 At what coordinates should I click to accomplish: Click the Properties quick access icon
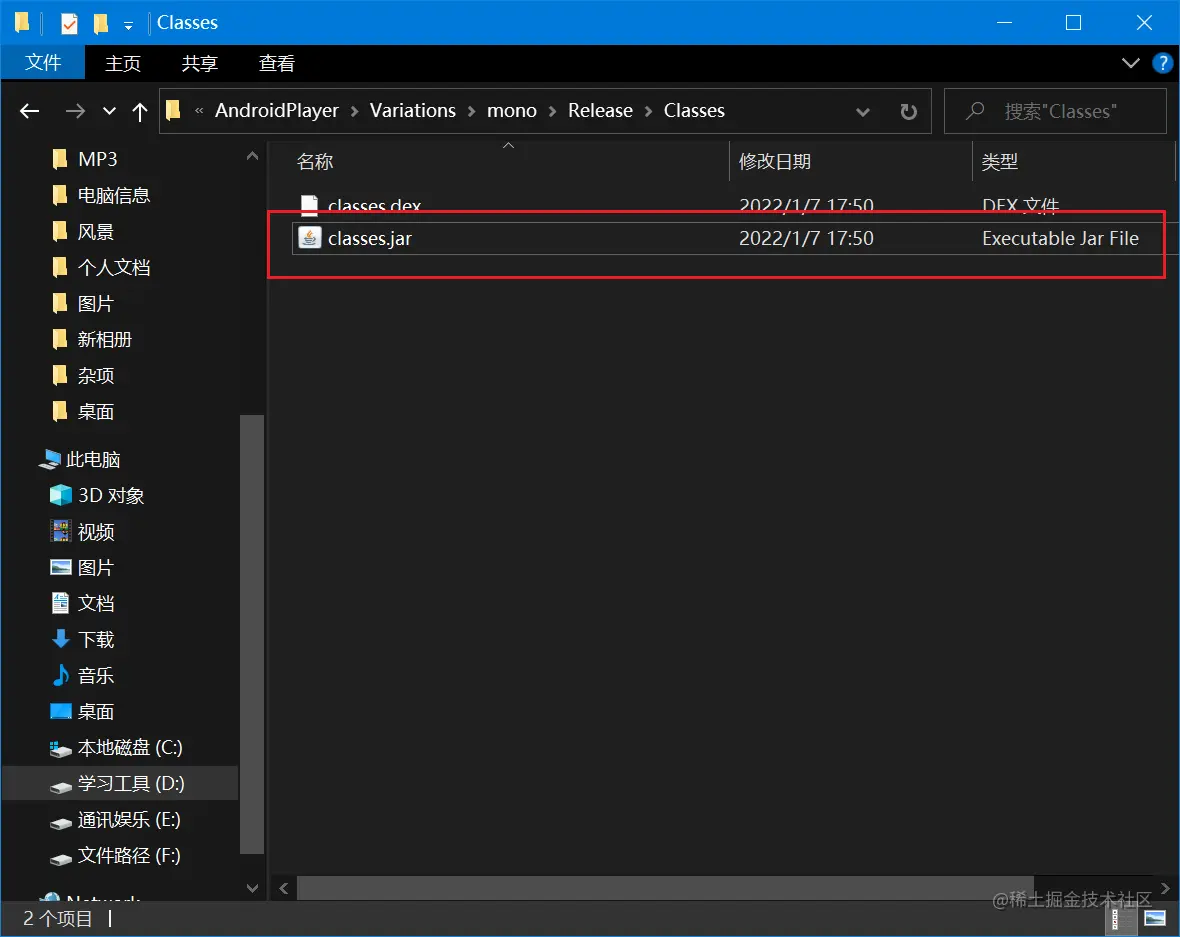tap(68, 23)
